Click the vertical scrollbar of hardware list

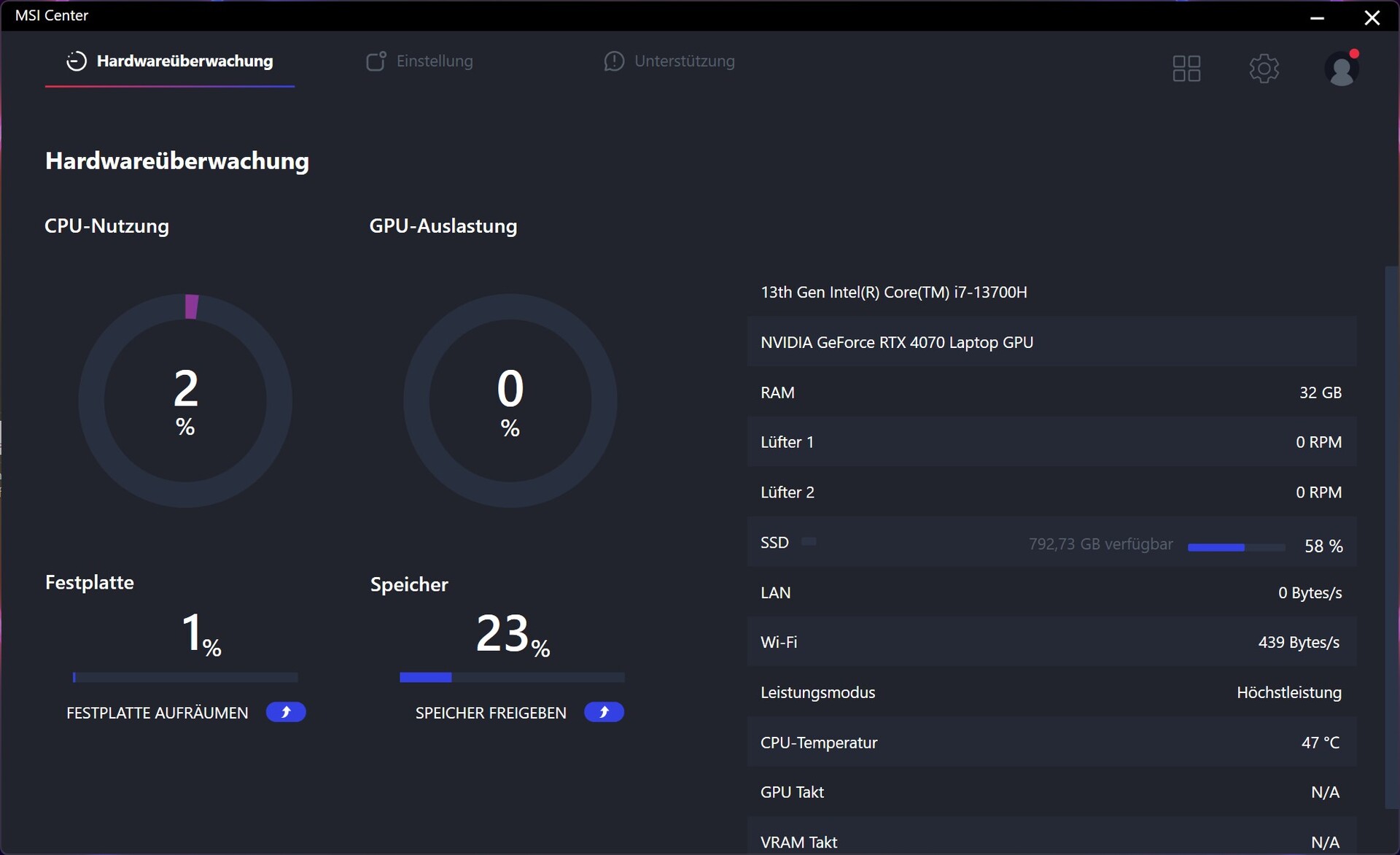pos(1391,537)
